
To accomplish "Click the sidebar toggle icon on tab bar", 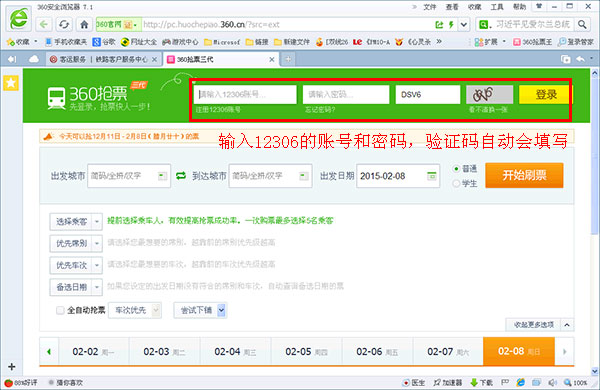I will (x=12, y=59).
